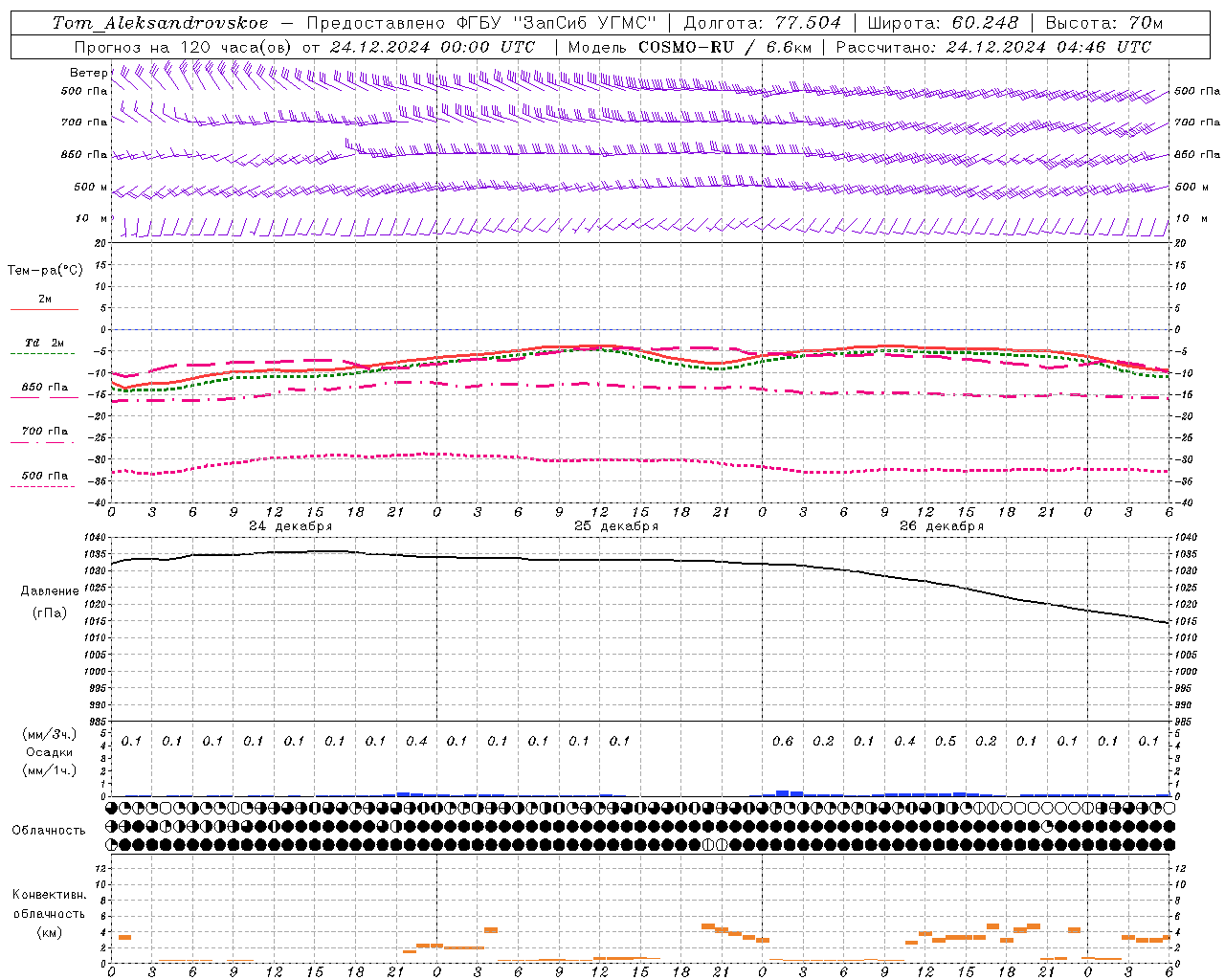Viewport: 1225px width, 980px height.
Task: Select the 700 гПа temperature legend entry
Action: [x=45, y=431]
